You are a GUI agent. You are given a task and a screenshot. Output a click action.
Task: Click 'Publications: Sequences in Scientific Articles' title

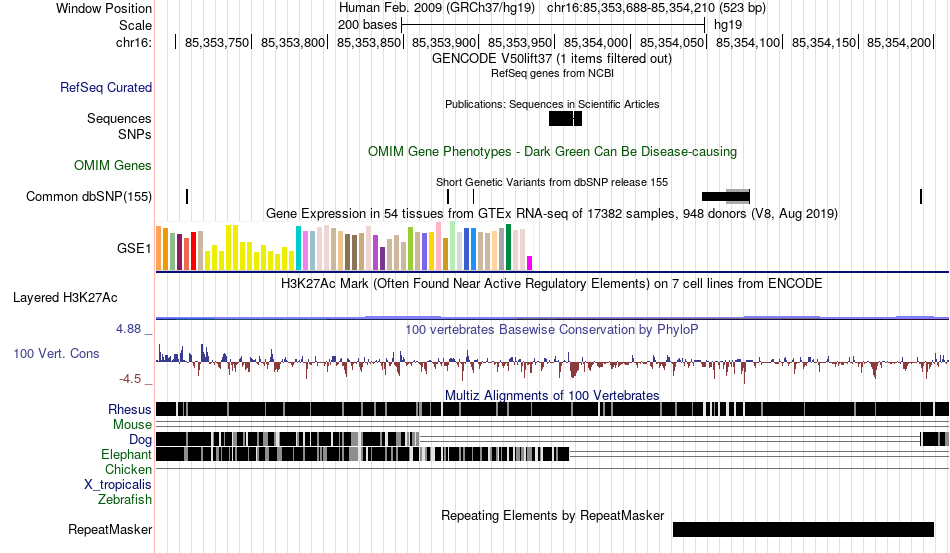tap(552, 104)
